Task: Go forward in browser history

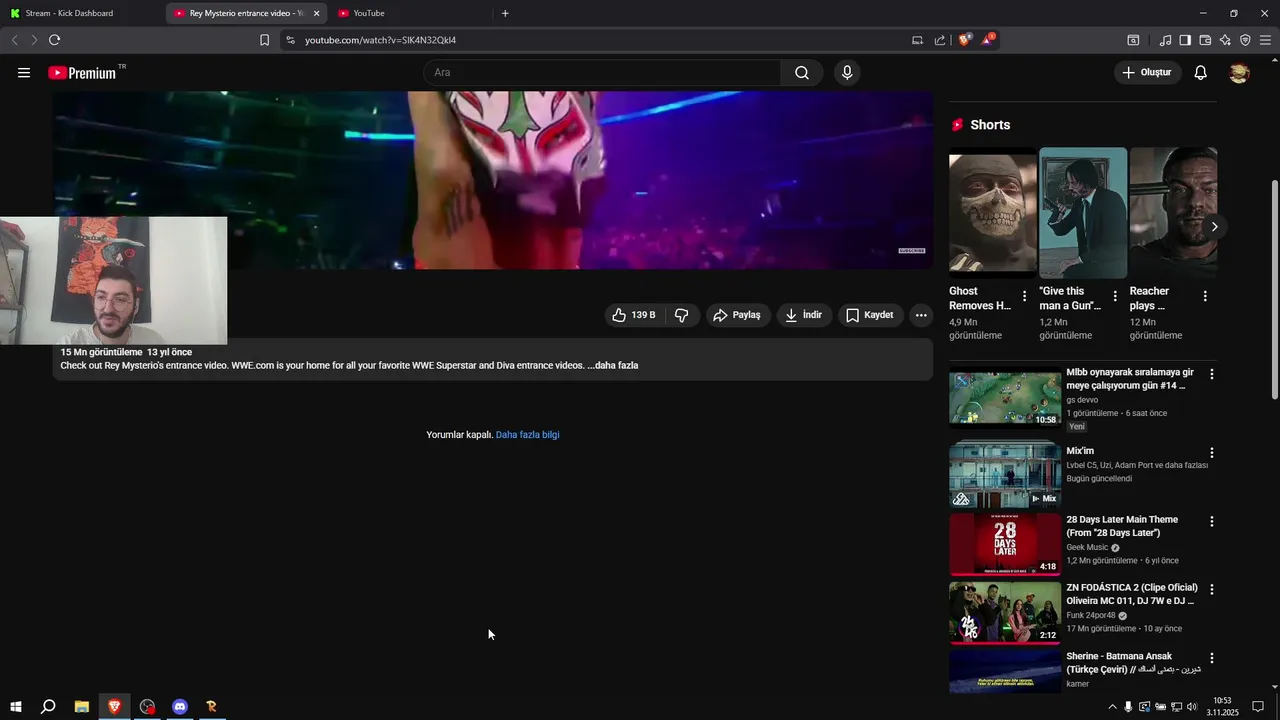Action: [x=34, y=40]
